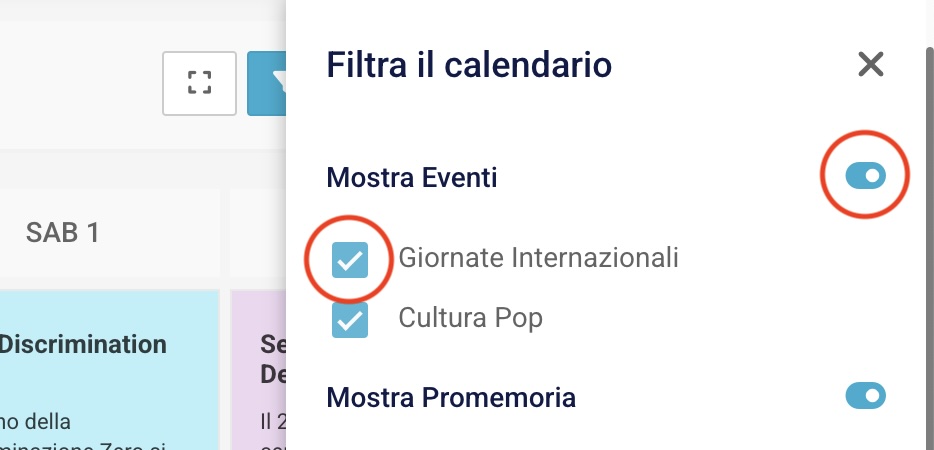The image size is (934, 450).
Task: Toggle the Mostra Eventi switch
Action: (865, 177)
